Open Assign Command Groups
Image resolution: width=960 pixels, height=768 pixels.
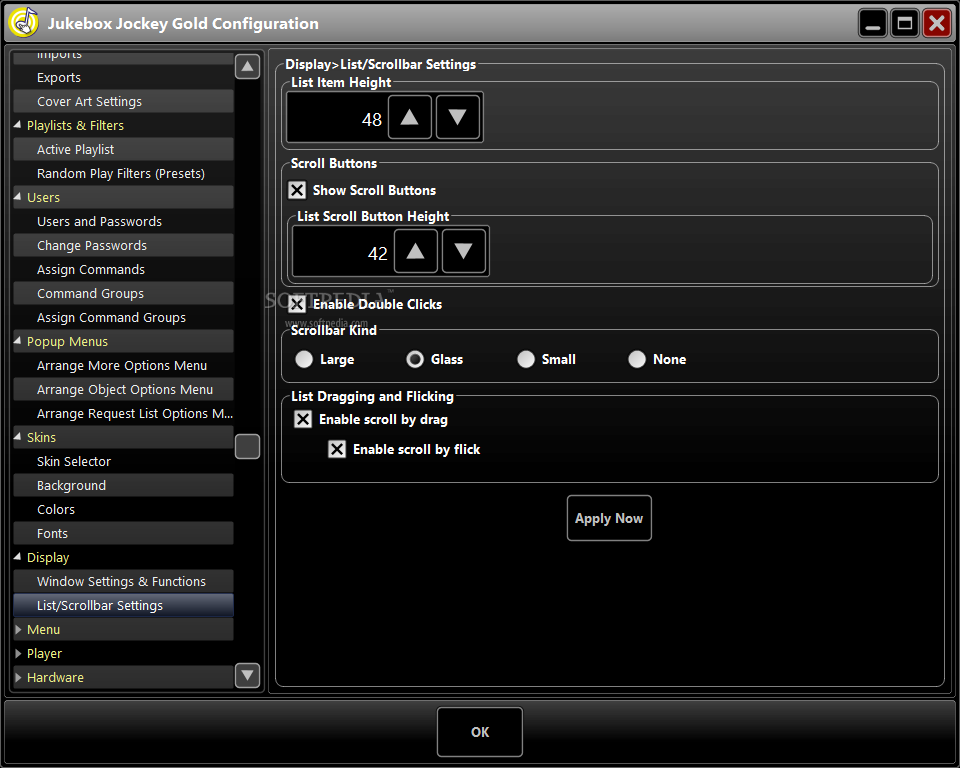point(123,317)
